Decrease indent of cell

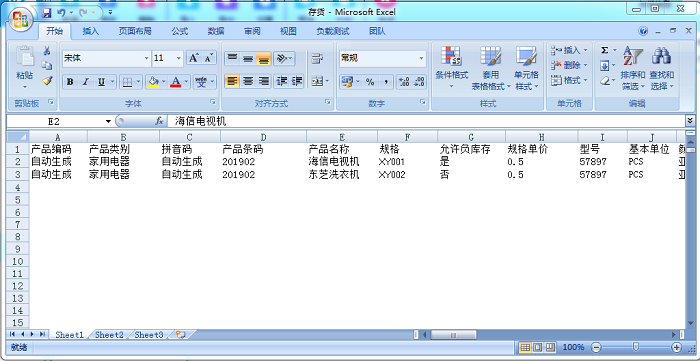click(281, 81)
